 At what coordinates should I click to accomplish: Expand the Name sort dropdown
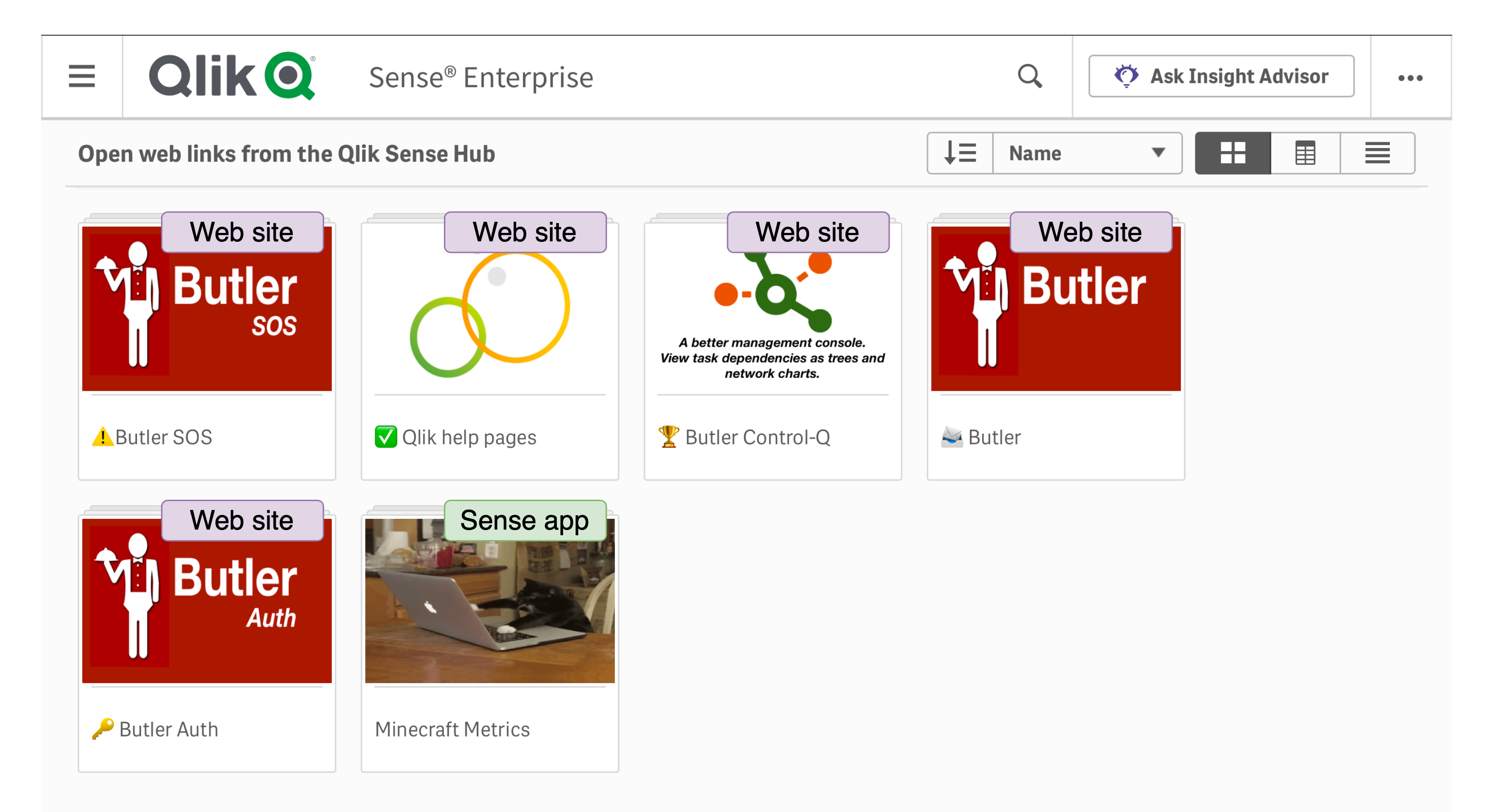[1087, 153]
